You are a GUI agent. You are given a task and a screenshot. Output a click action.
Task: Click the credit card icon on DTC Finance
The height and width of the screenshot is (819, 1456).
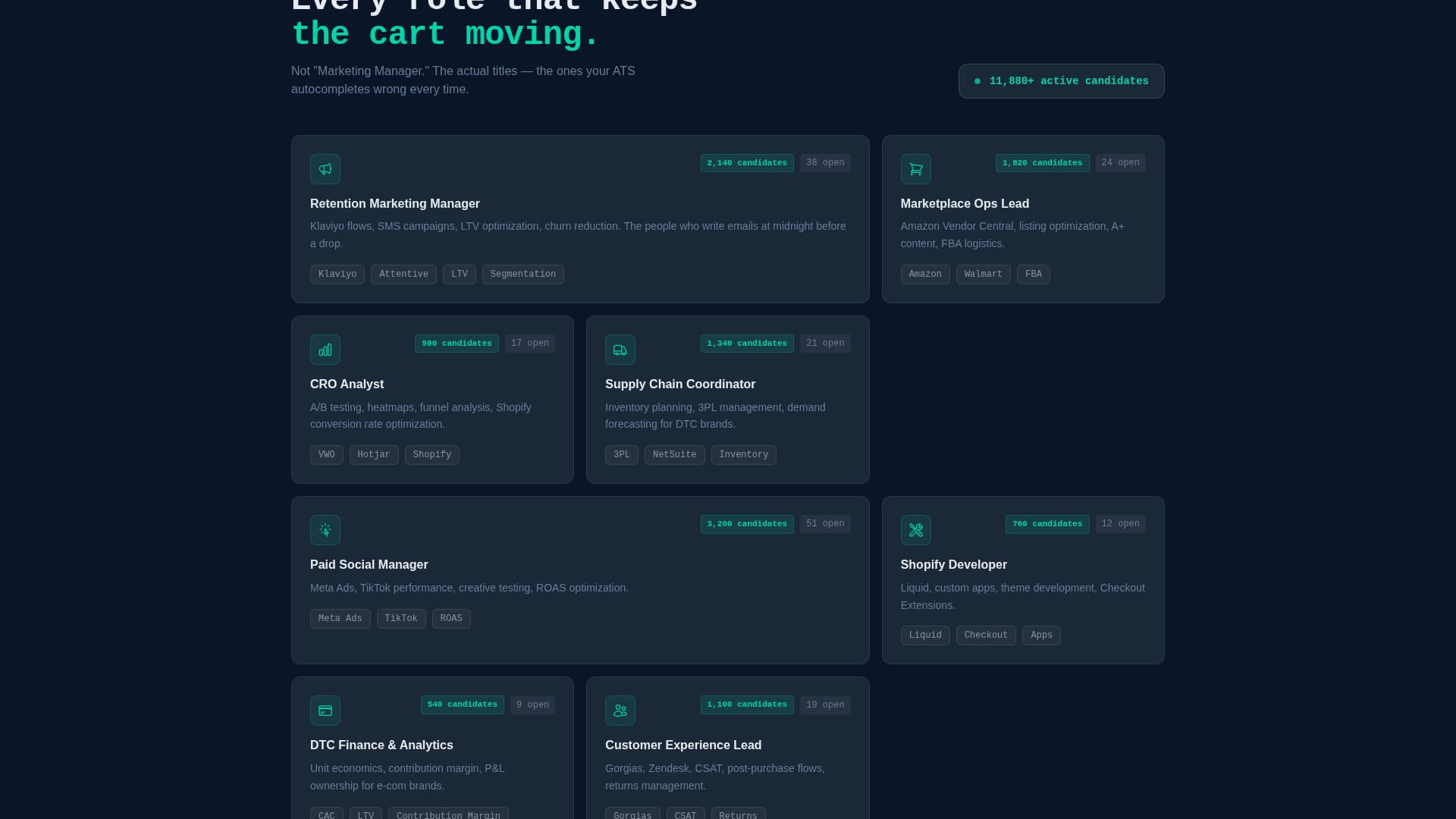(x=325, y=711)
